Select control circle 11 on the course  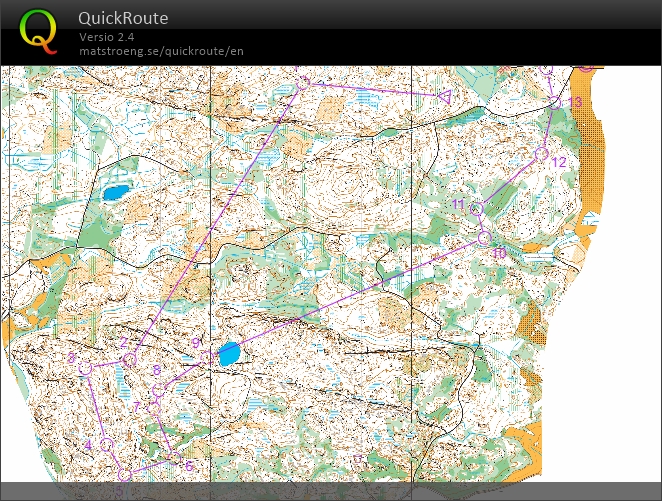coord(477,208)
